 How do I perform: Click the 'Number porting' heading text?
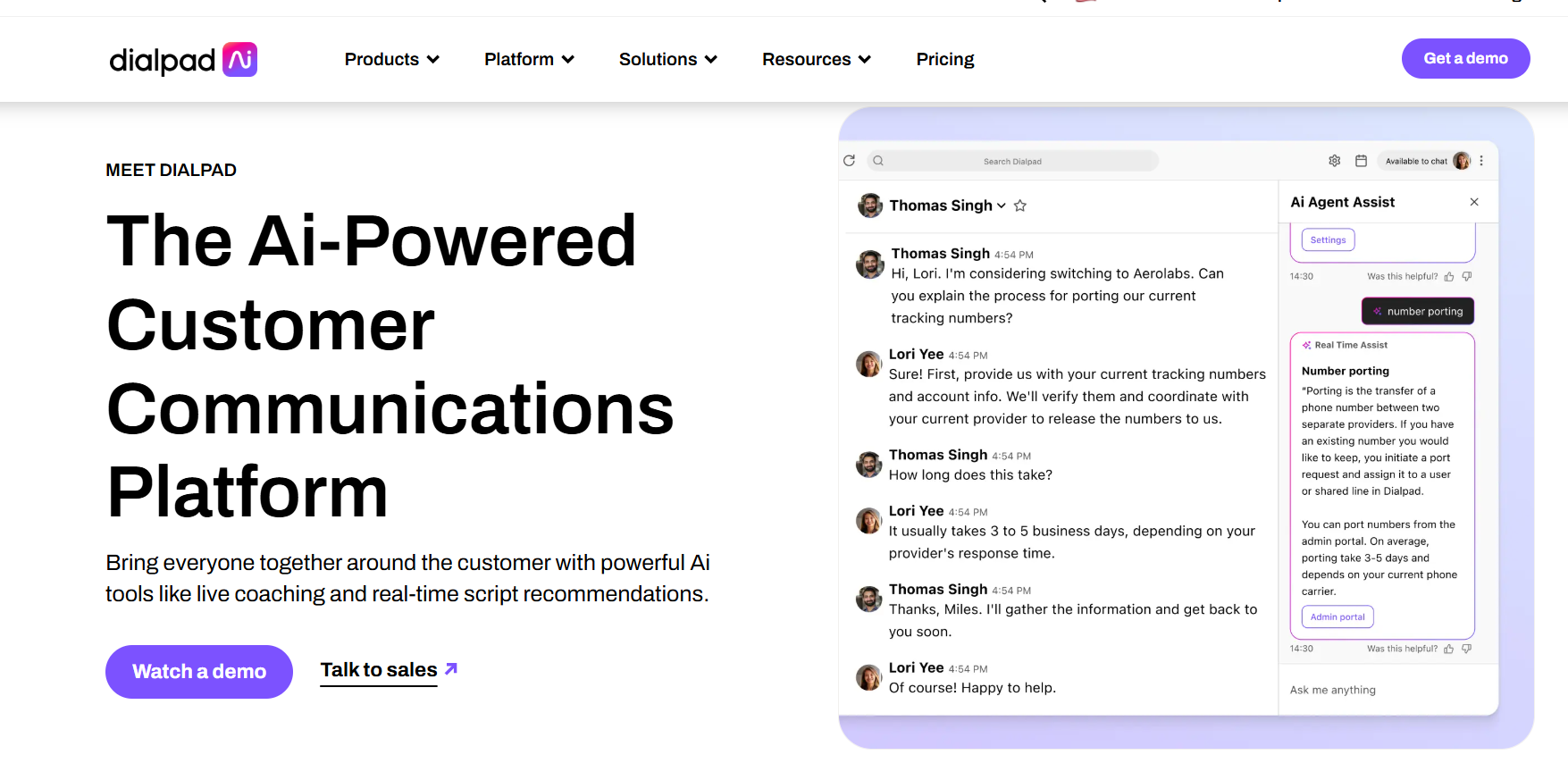coord(1346,371)
